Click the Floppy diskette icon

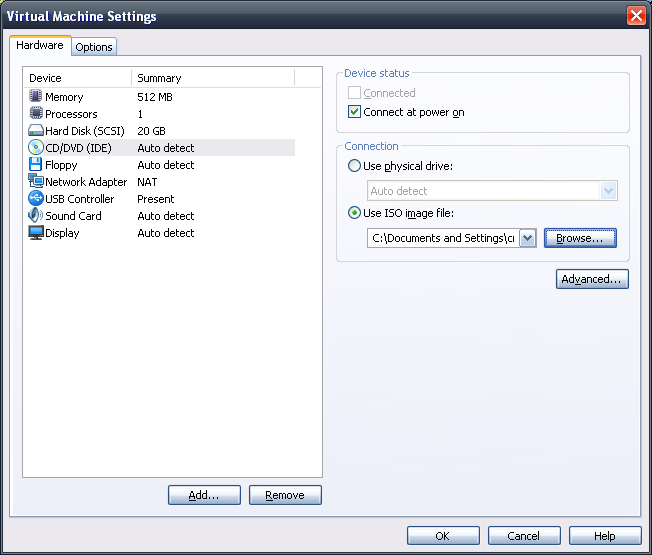click(36, 164)
